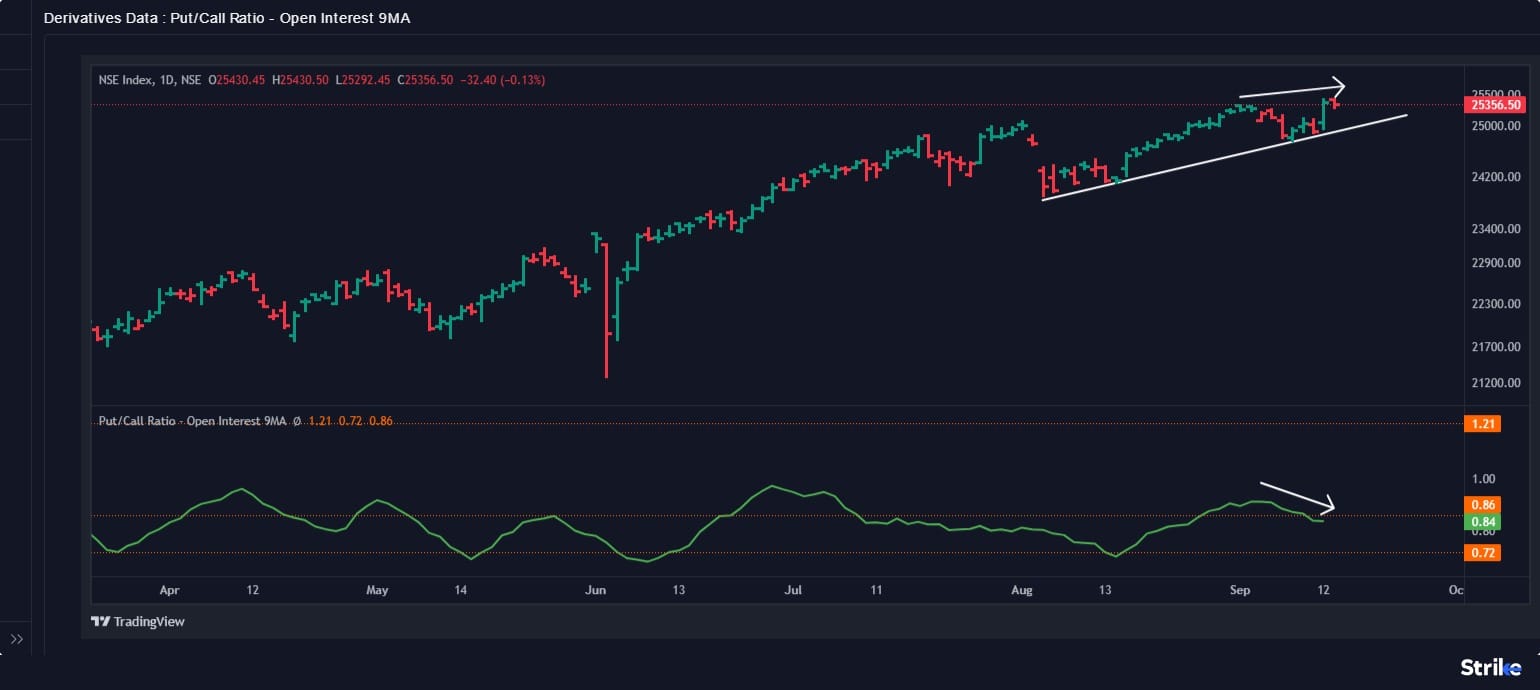This screenshot has height=690, width=1540.
Task: Click the orange 1.21 level label on the scale
Action: 1481,423
